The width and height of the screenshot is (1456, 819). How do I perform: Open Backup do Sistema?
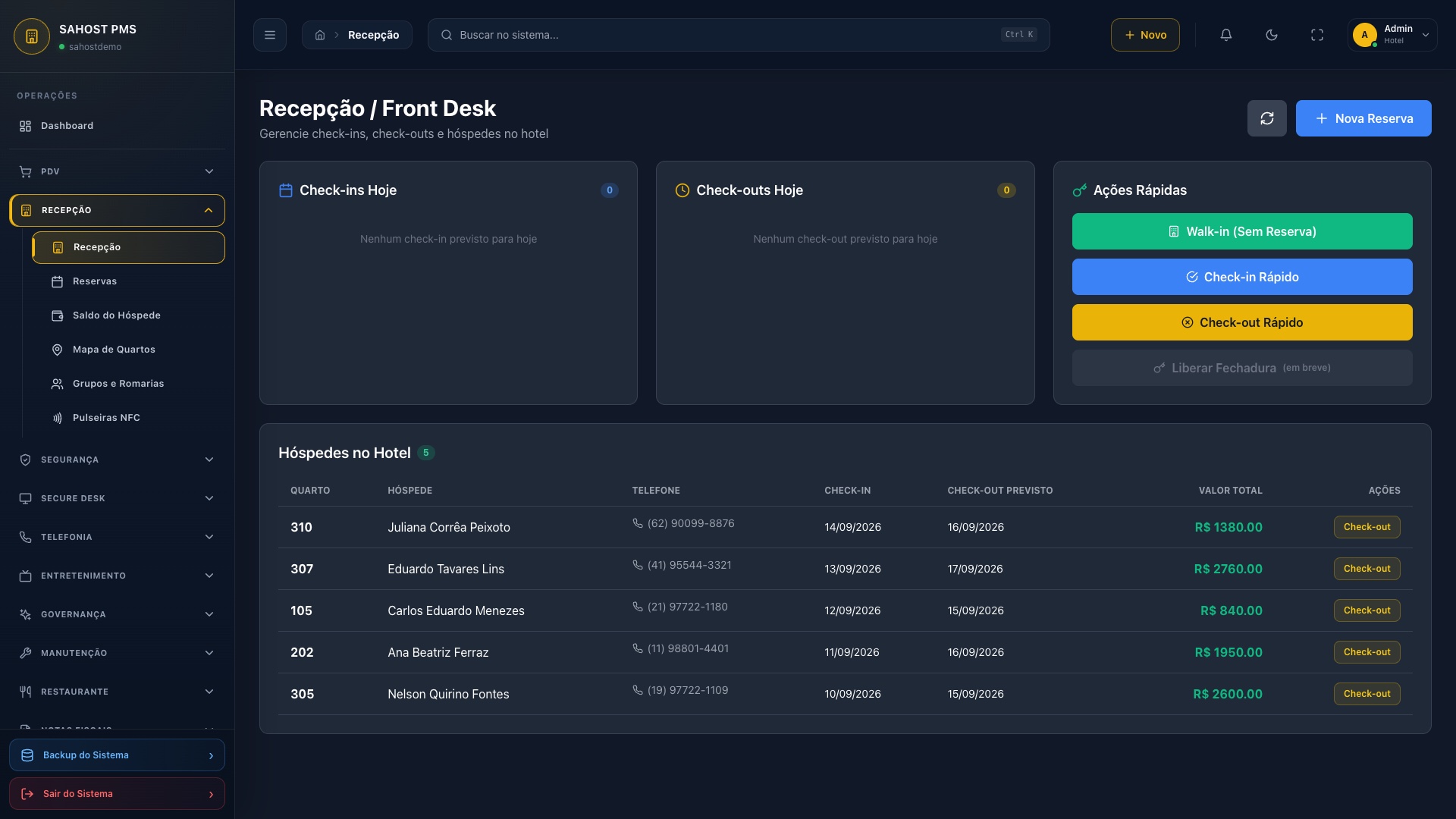pyautogui.click(x=117, y=755)
